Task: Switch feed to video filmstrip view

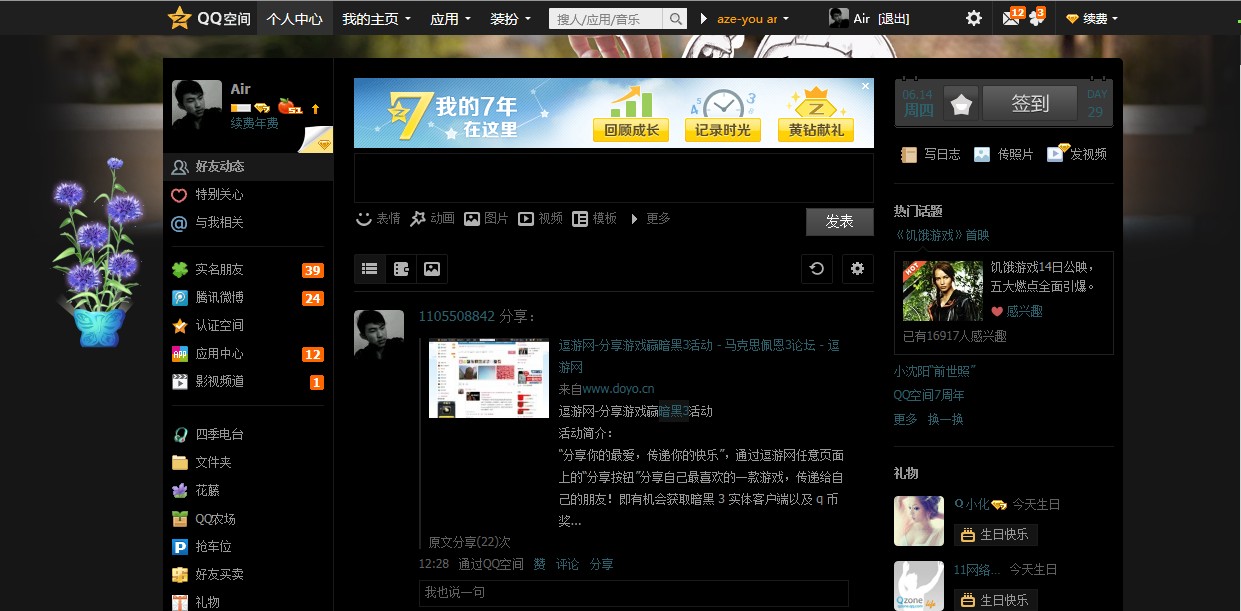Action: coord(401,268)
